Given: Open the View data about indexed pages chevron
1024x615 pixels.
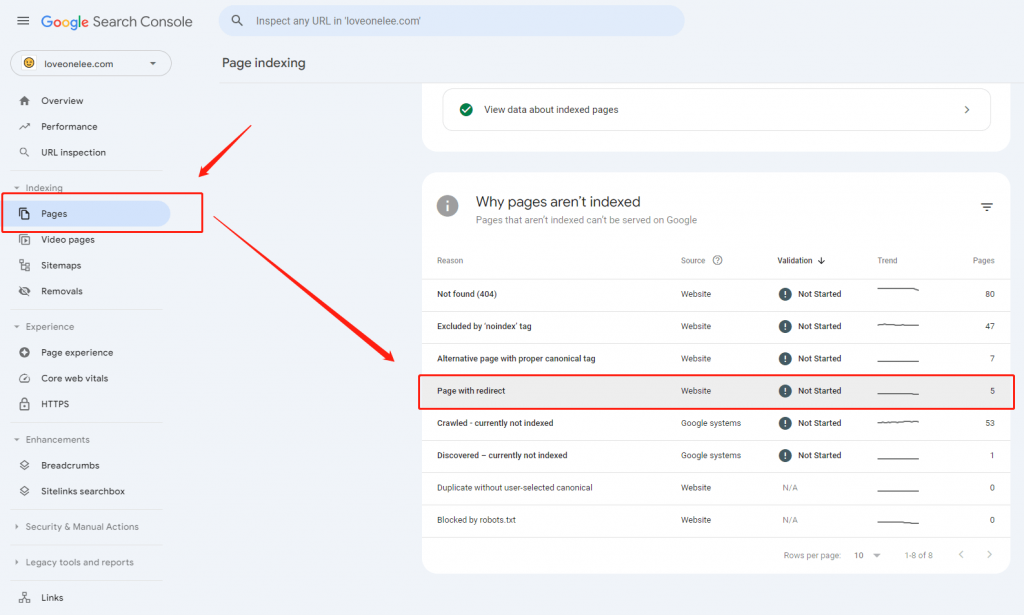Looking at the screenshot, I should pos(967,110).
